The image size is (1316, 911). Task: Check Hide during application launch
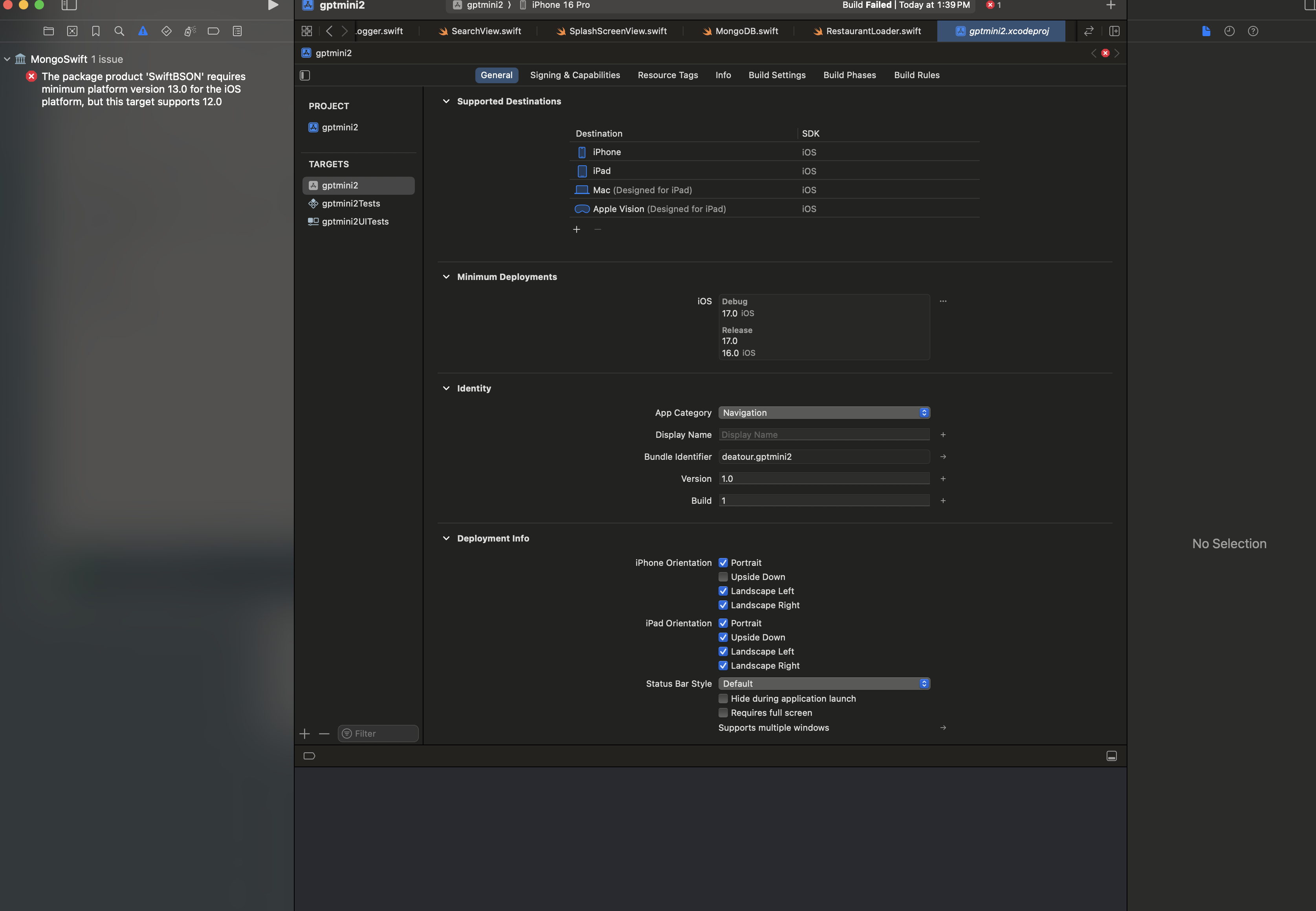(x=723, y=698)
